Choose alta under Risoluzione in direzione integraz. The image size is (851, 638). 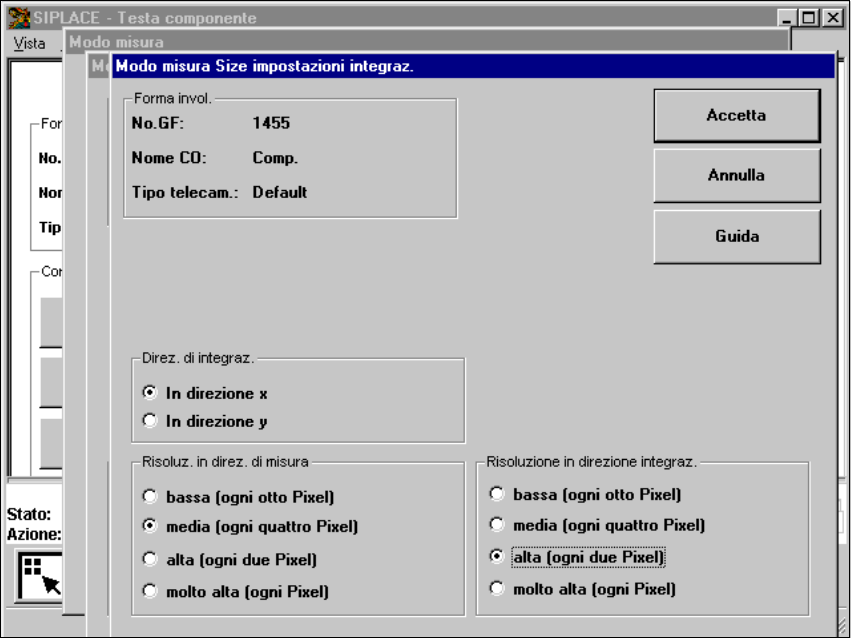497,557
